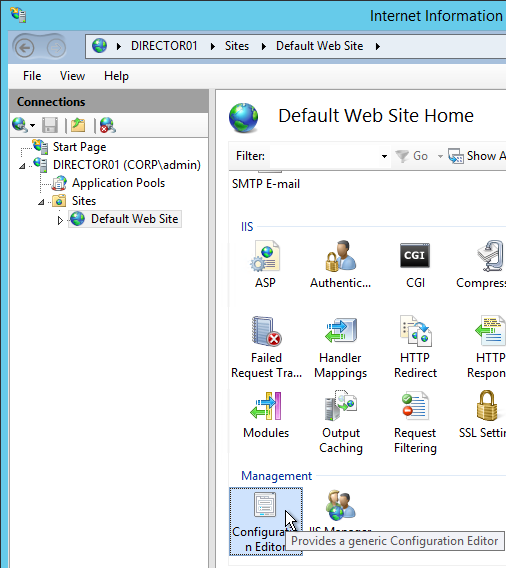Open the Create New Connection dropdown arrow

[x=33, y=126]
